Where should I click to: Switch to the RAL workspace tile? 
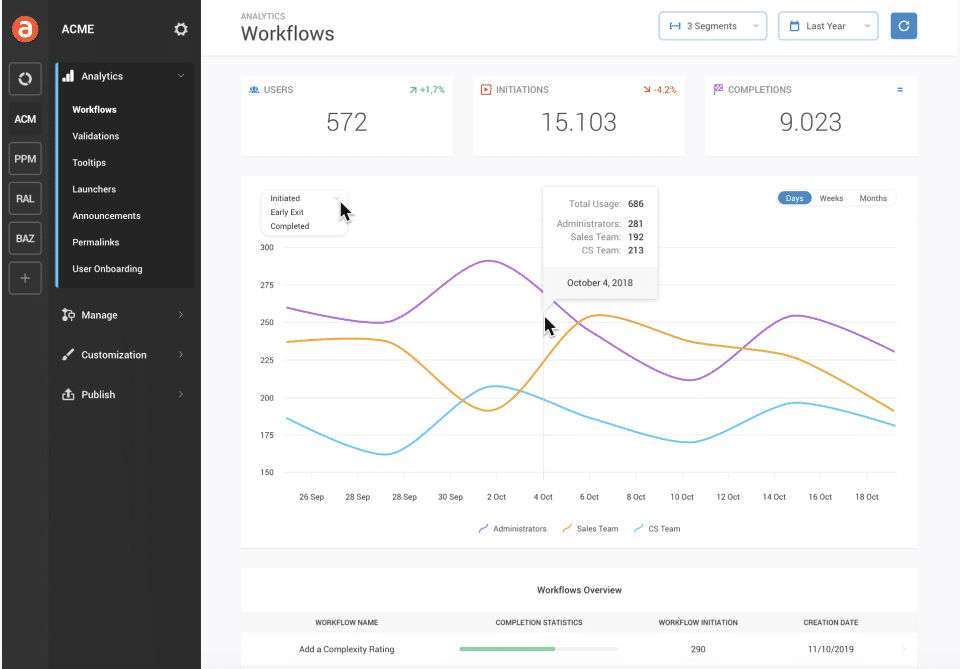click(x=25, y=198)
